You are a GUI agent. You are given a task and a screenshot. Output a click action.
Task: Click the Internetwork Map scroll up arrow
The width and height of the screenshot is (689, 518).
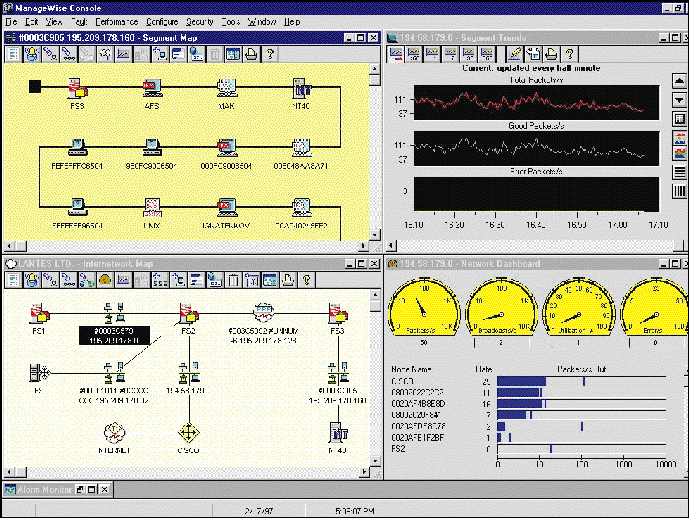[x=375, y=295]
